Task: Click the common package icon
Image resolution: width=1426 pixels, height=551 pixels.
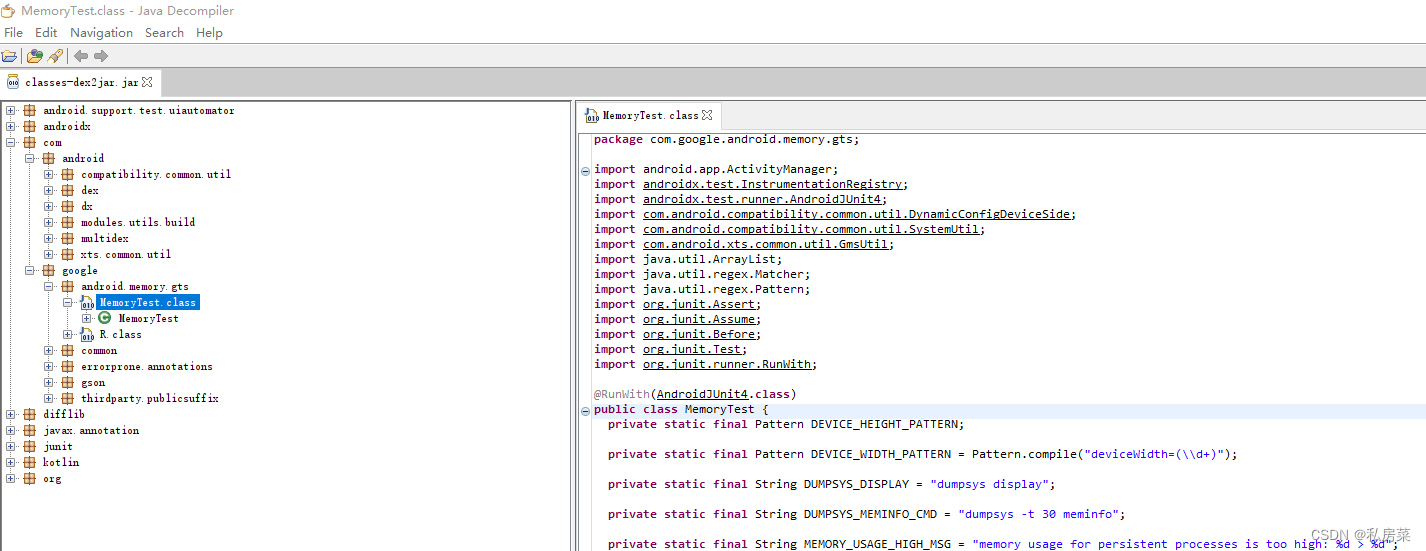Action: (x=67, y=350)
